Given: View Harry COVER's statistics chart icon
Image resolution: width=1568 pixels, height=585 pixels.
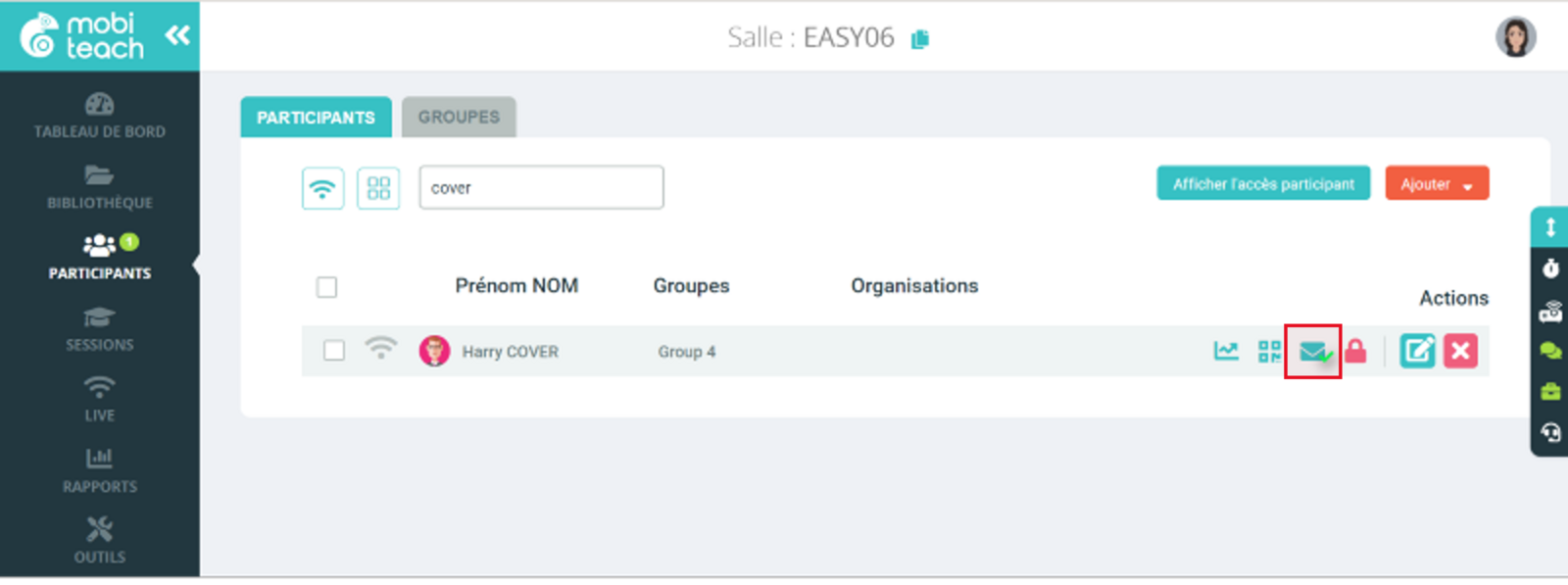Looking at the screenshot, I should (x=1226, y=351).
